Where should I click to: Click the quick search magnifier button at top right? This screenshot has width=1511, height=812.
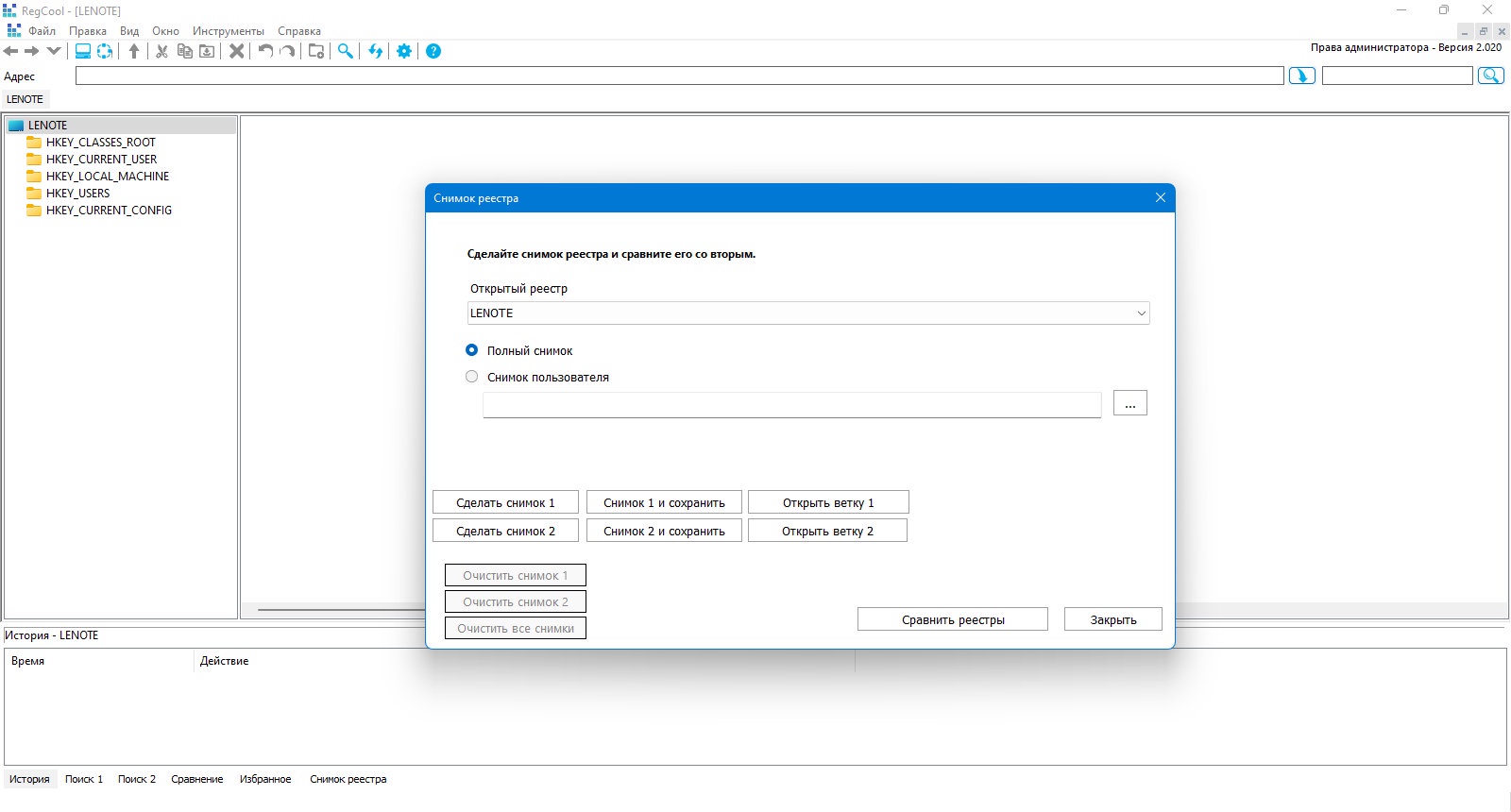(1491, 76)
